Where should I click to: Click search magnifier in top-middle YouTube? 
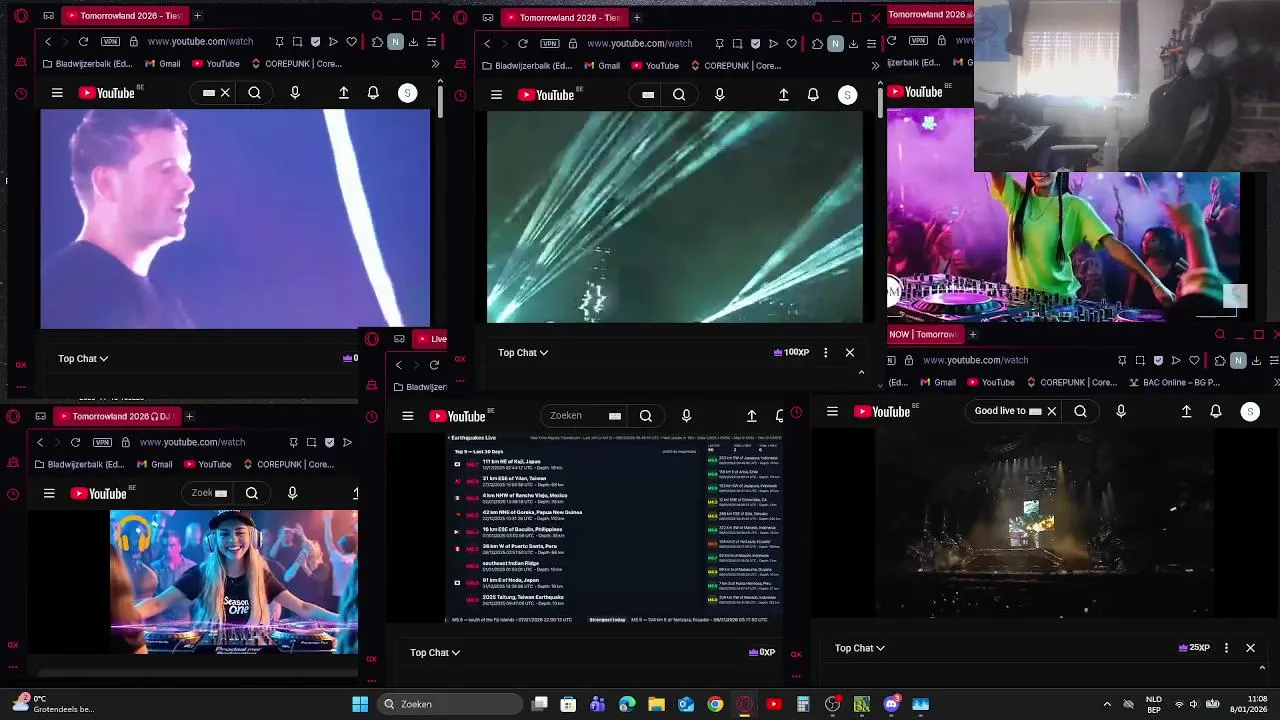tap(679, 95)
